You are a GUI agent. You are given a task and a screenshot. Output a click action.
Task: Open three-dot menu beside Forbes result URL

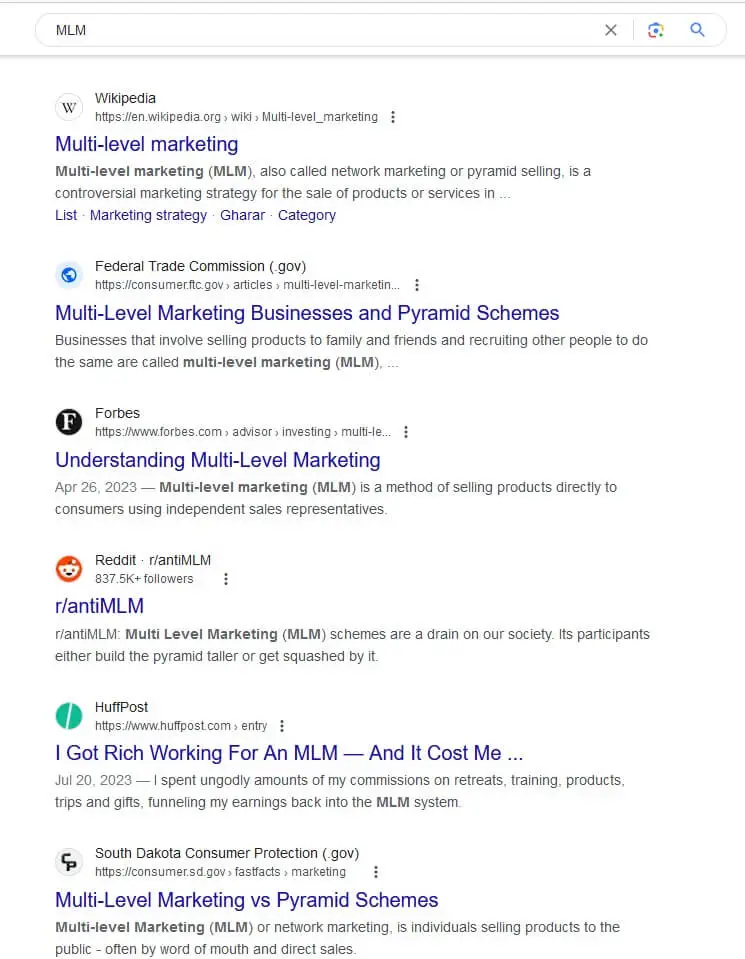[x=406, y=432]
